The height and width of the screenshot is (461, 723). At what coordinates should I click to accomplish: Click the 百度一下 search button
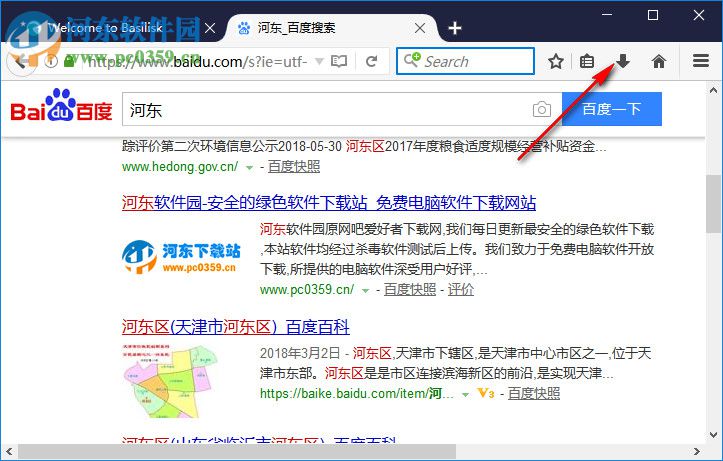pos(612,109)
